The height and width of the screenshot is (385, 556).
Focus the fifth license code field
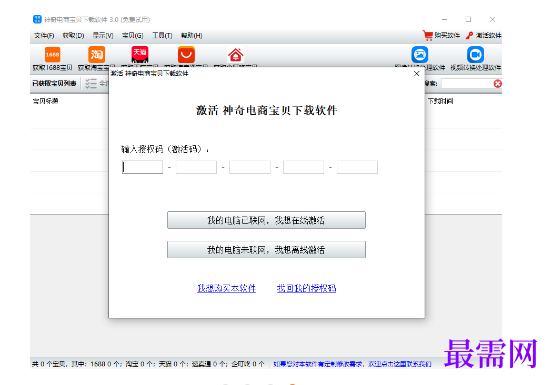[x=357, y=167]
